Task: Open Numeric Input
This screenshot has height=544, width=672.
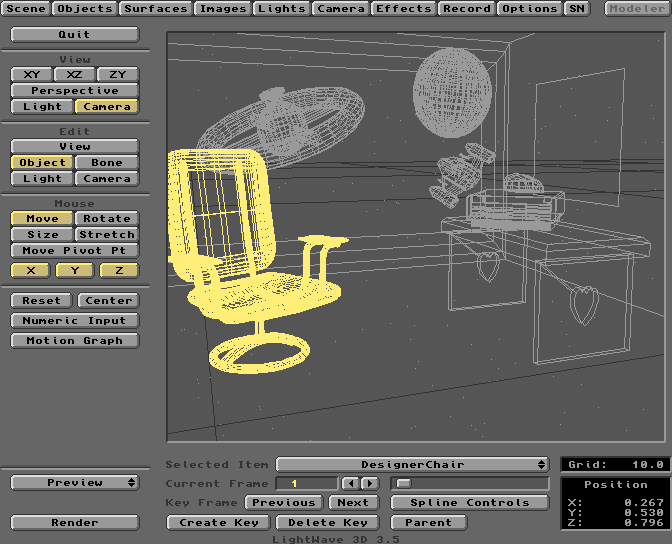Action: coord(75,321)
